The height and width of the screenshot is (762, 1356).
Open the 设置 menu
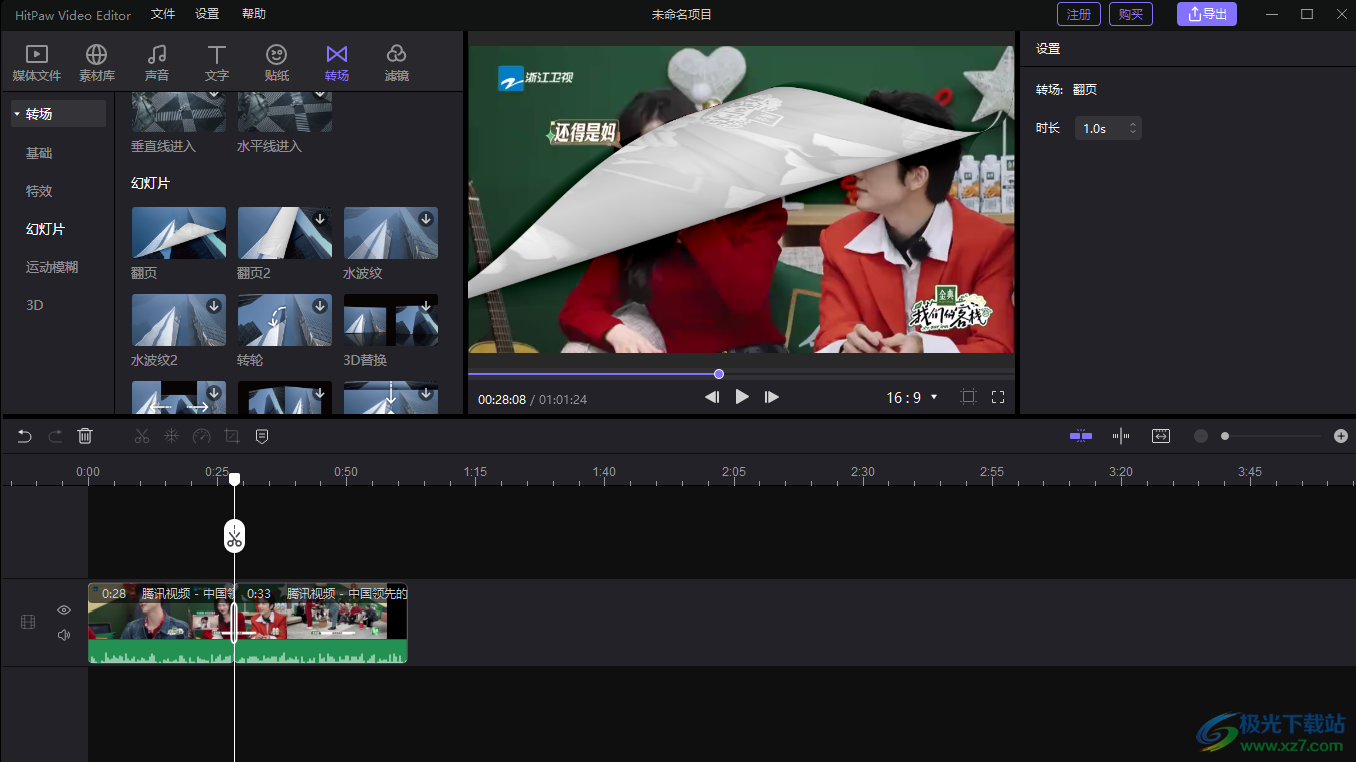[207, 14]
